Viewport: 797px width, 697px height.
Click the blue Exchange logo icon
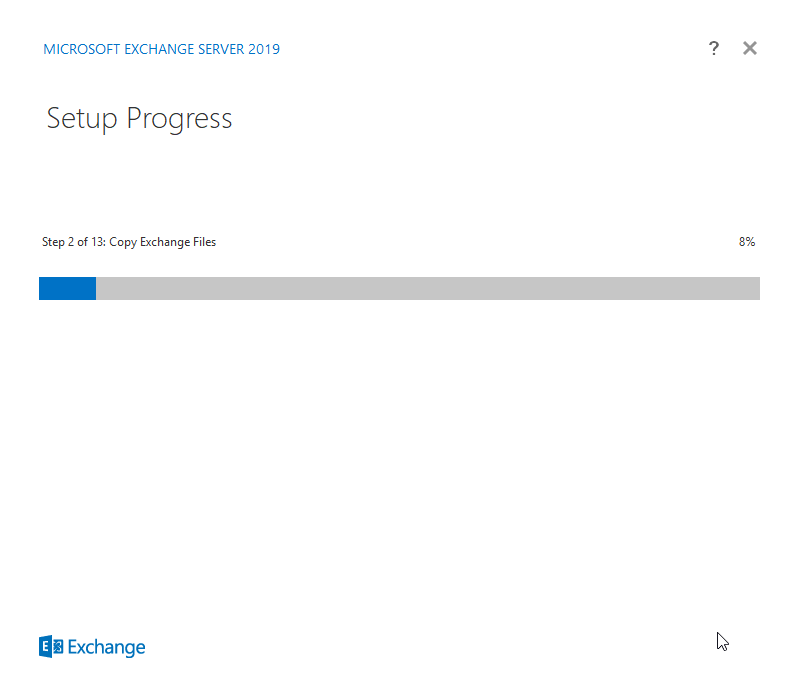click(x=51, y=646)
